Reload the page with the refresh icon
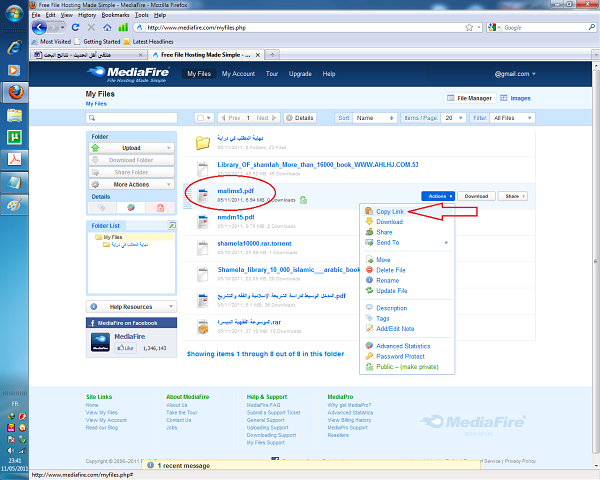 75,27
